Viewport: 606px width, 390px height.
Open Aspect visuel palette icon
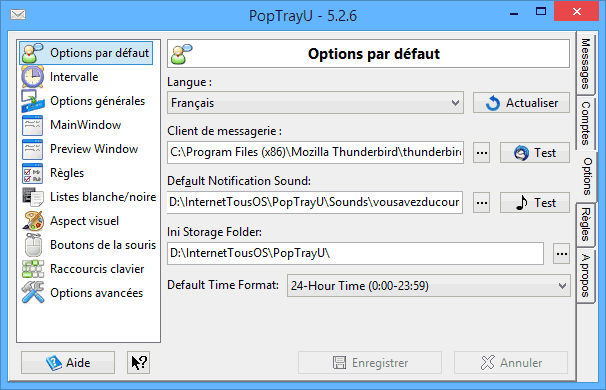pyautogui.click(x=32, y=221)
